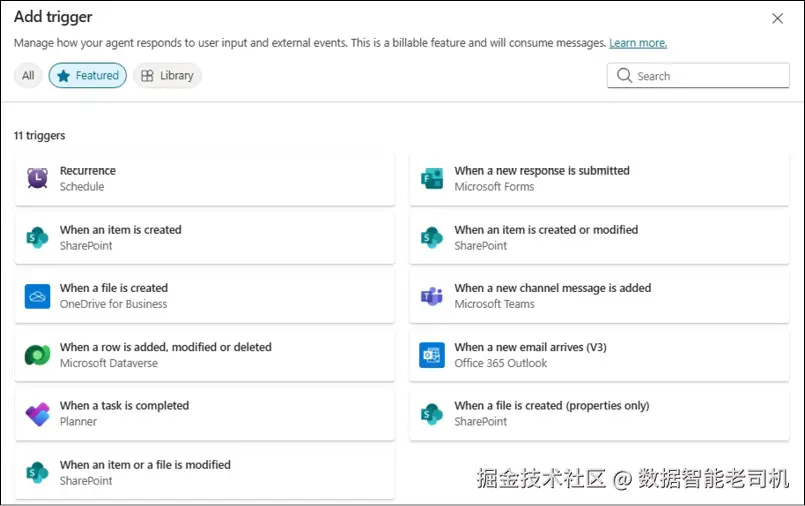Select 'When an item or a file is modified'
Screen dimensions: 805x506
point(145,464)
